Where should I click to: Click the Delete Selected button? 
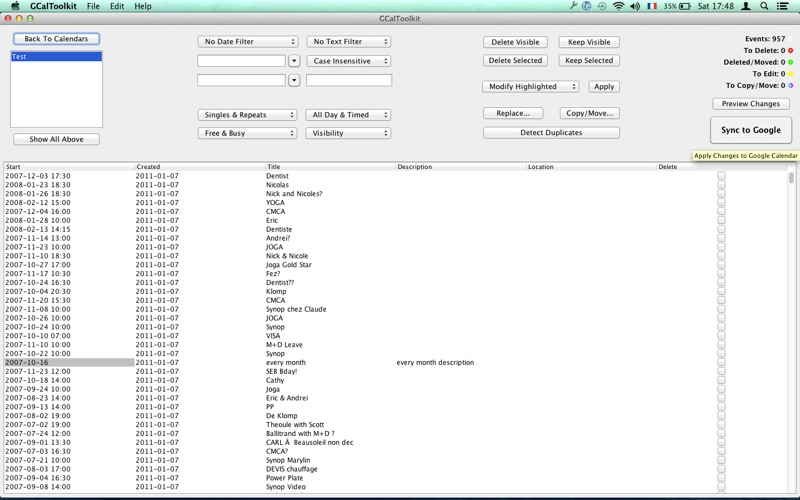pos(515,61)
